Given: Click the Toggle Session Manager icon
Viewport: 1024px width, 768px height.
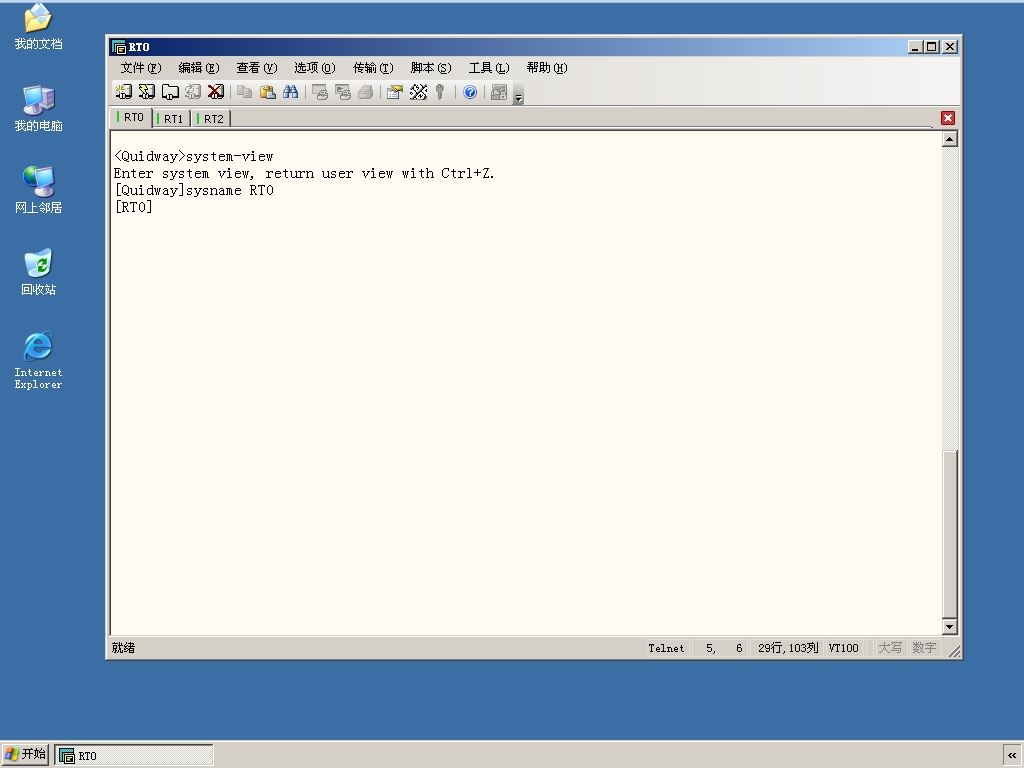Looking at the screenshot, I should [x=499, y=92].
